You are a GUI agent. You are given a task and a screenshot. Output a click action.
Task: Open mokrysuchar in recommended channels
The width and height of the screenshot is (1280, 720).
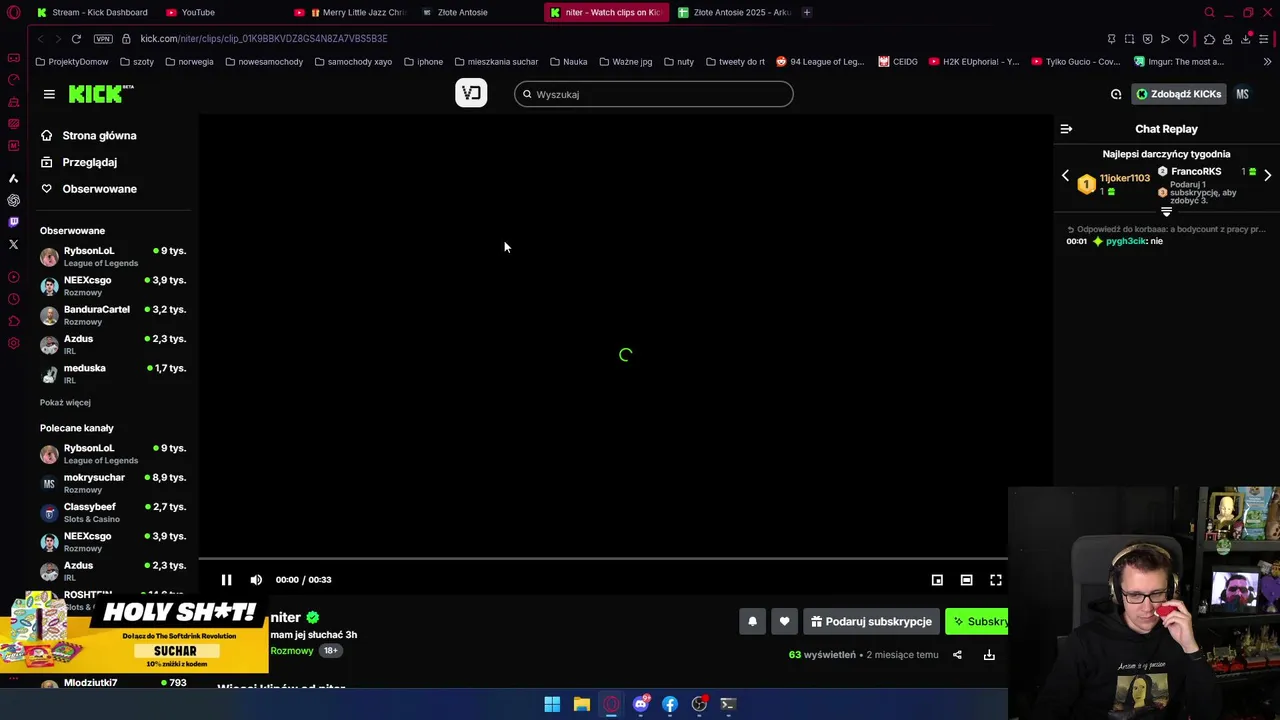[113, 483]
